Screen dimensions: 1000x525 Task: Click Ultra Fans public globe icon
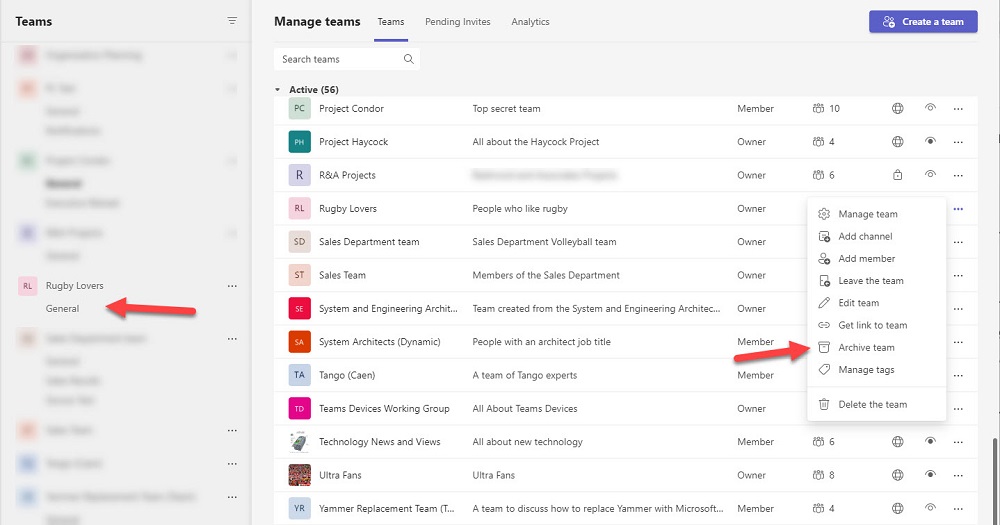point(897,475)
